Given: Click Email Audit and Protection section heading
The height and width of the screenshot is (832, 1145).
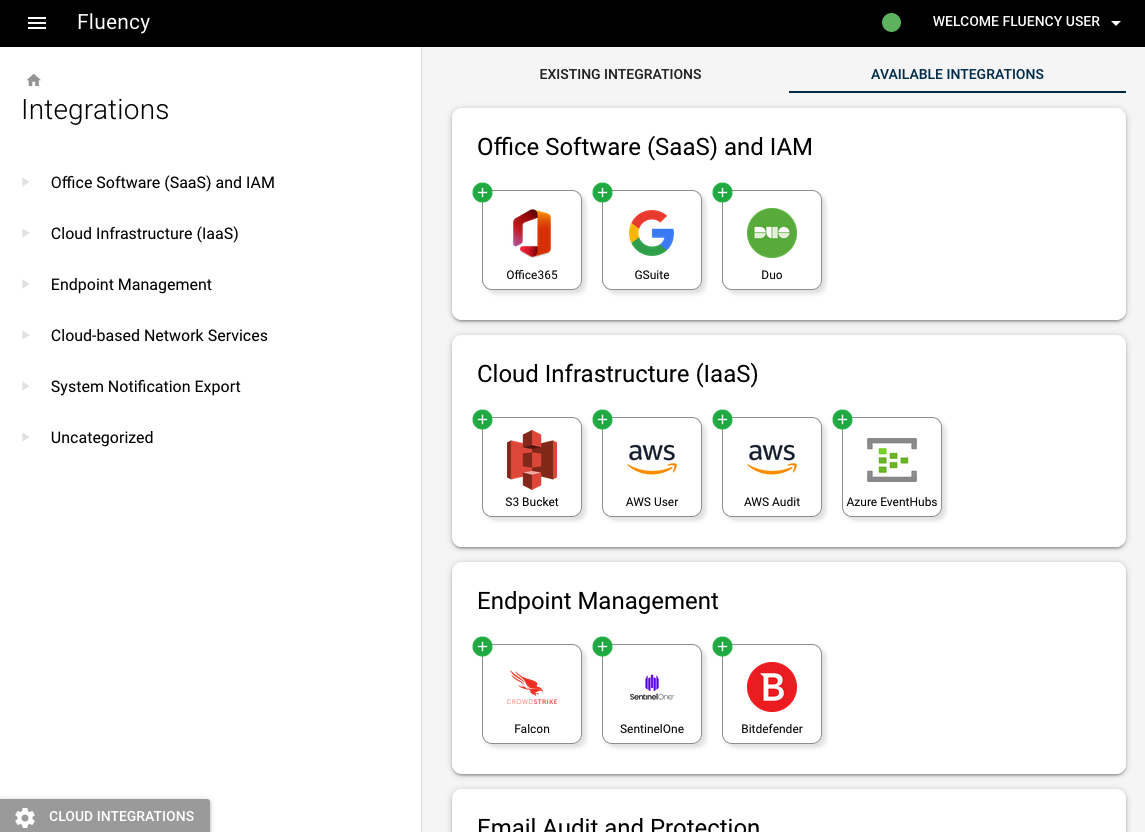Looking at the screenshot, I should pos(618,824).
